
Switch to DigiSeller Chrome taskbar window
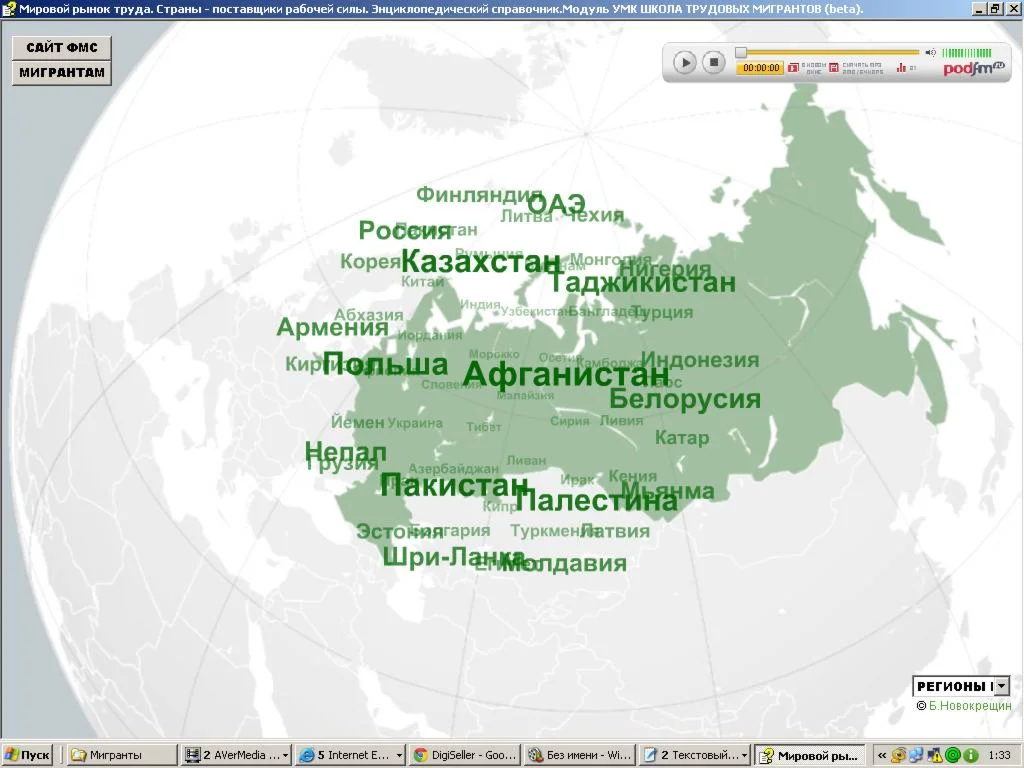pyautogui.click(x=465, y=755)
